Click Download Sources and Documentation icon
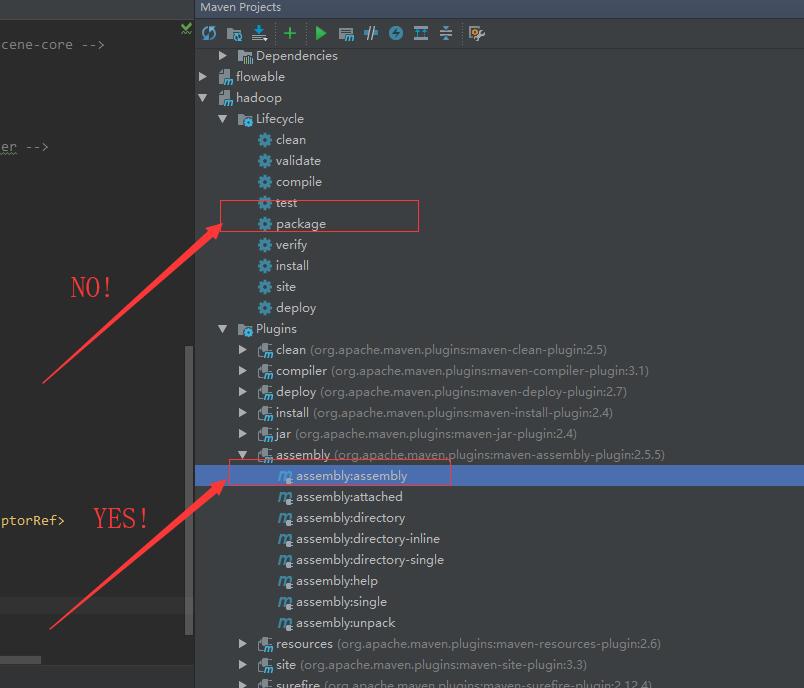Image resolution: width=804 pixels, height=688 pixels. [259, 33]
